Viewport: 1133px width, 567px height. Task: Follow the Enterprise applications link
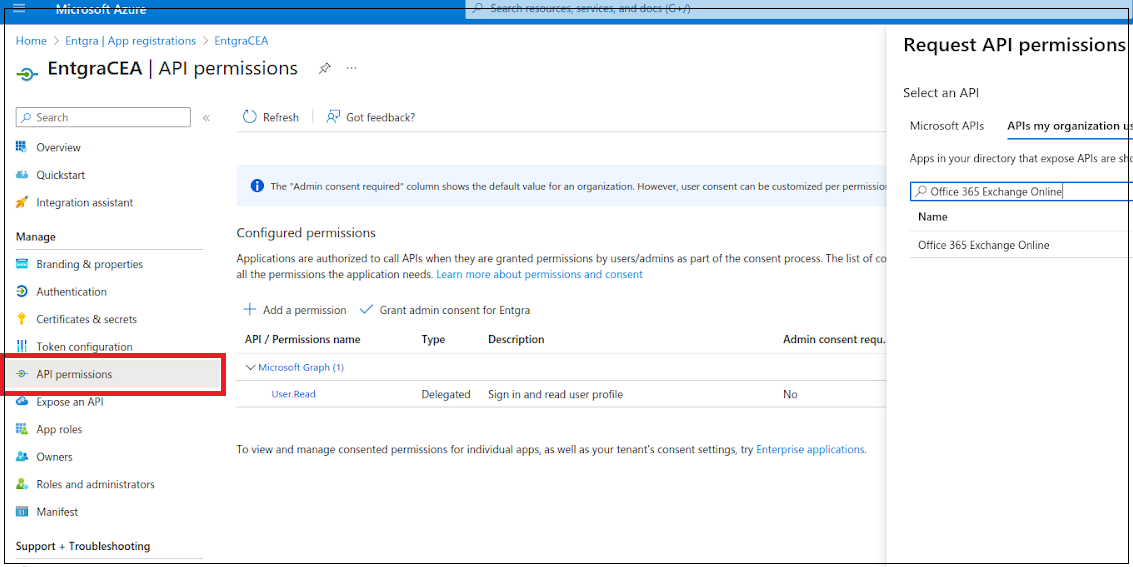click(x=810, y=449)
